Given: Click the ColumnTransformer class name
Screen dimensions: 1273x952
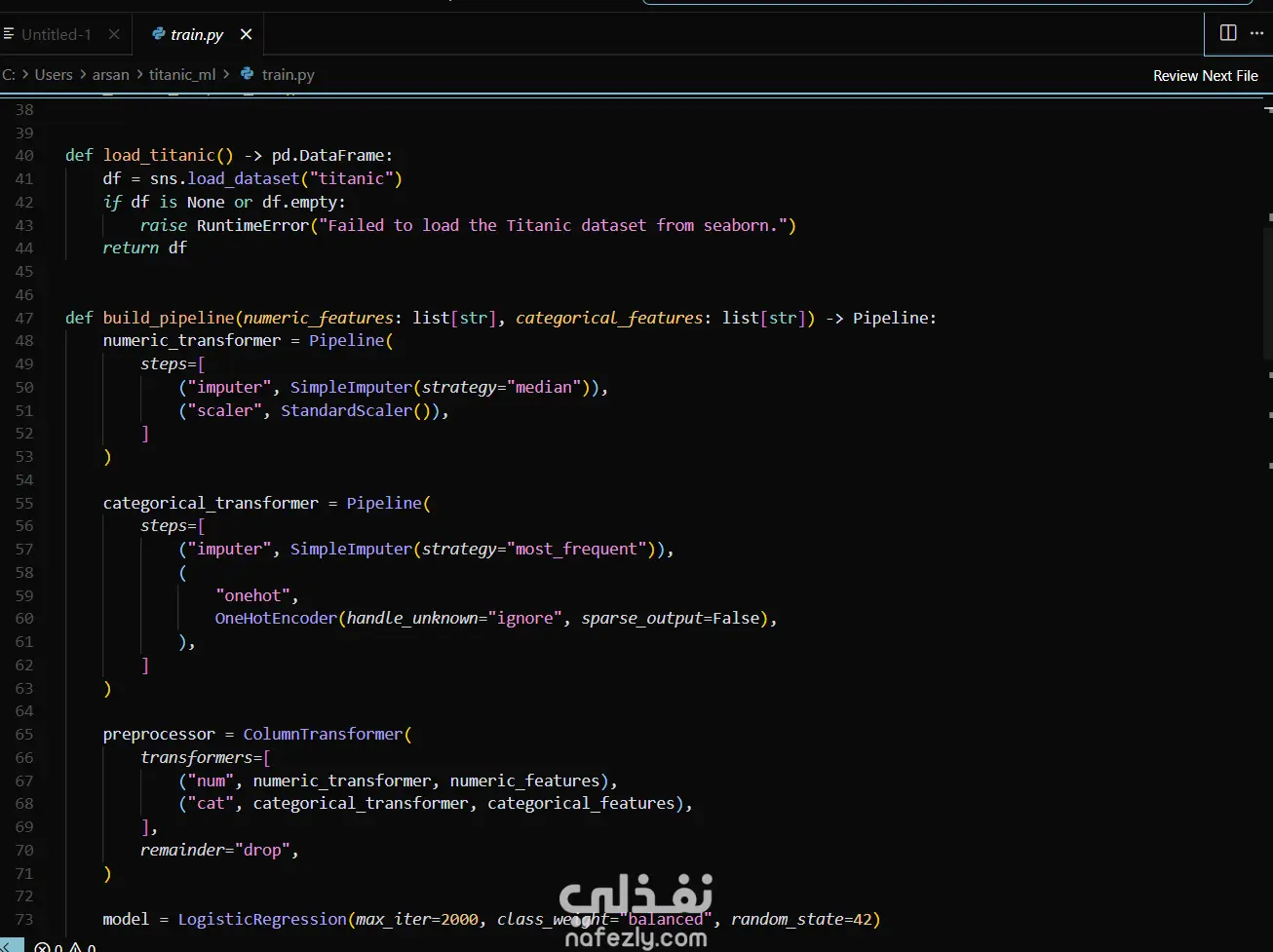Looking at the screenshot, I should pos(323,734).
